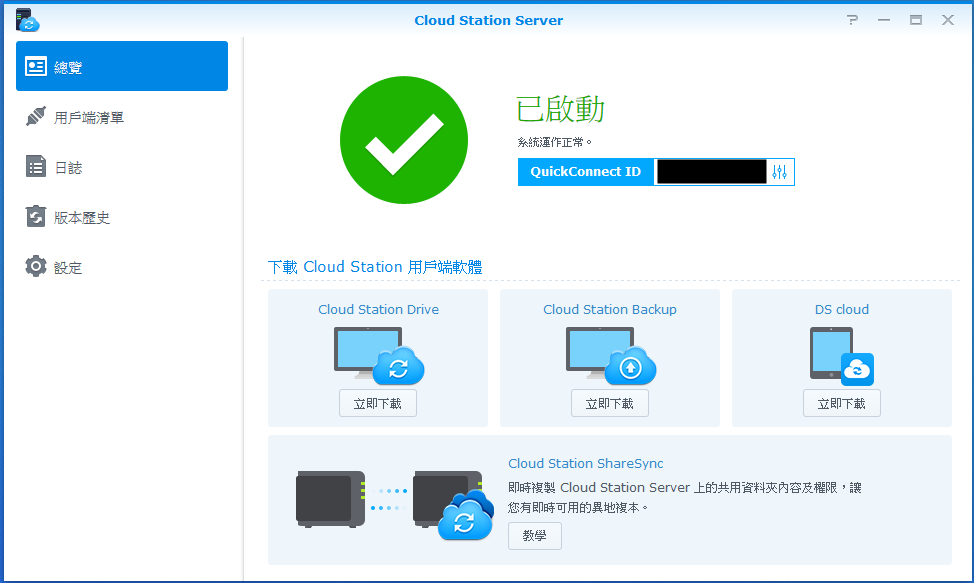Download DS cloud with 立即下載
This screenshot has width=974, height=583.
(842, 404)
